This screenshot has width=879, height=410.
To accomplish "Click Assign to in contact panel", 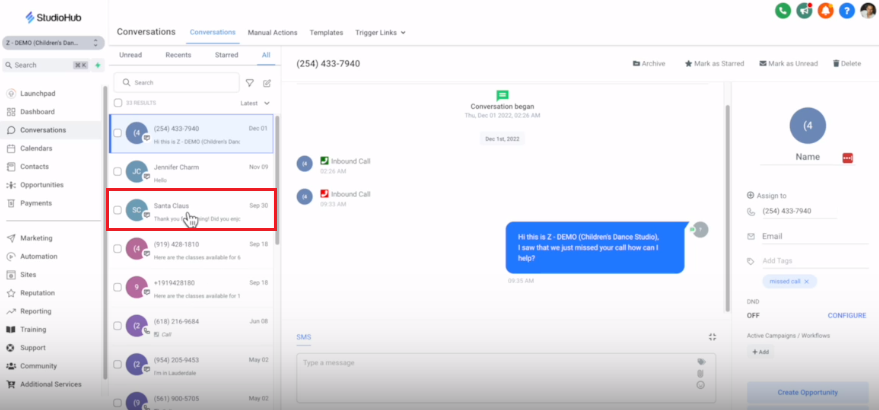I will (767, 196).
